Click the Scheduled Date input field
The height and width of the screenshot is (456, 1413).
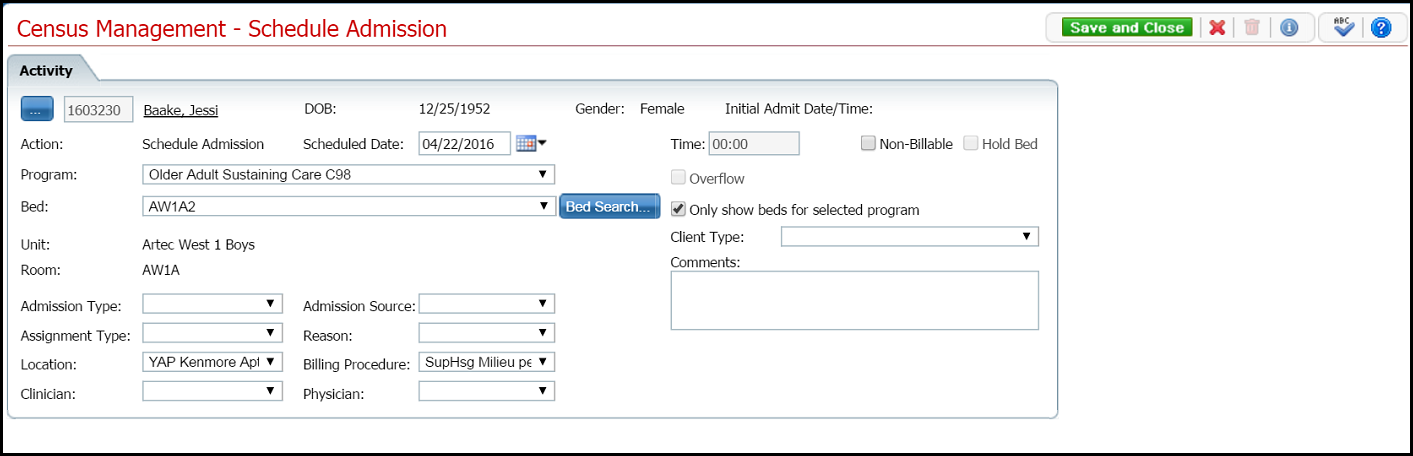point(464,144)
